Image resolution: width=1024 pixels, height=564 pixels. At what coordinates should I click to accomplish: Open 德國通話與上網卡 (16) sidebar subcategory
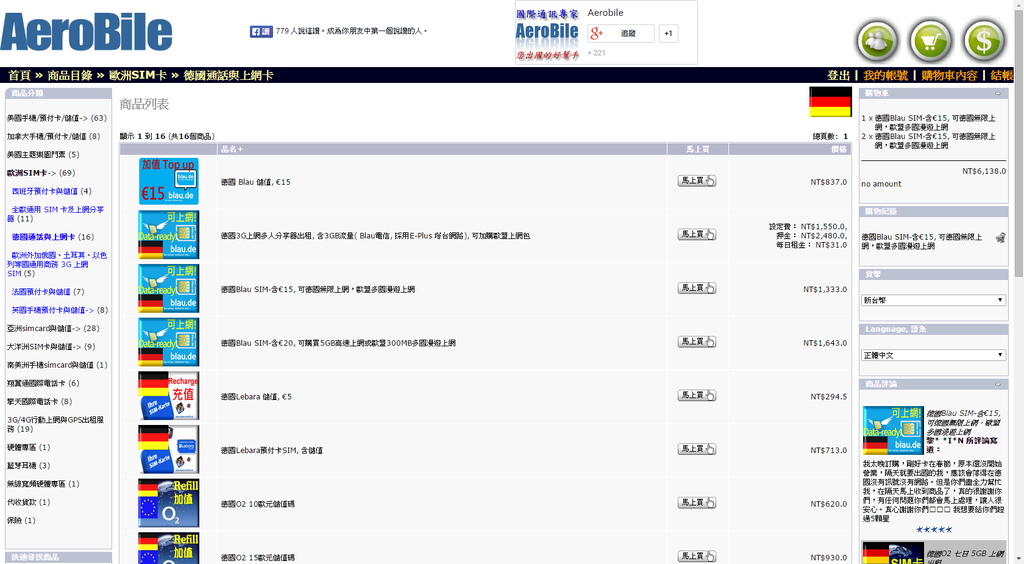43,237
